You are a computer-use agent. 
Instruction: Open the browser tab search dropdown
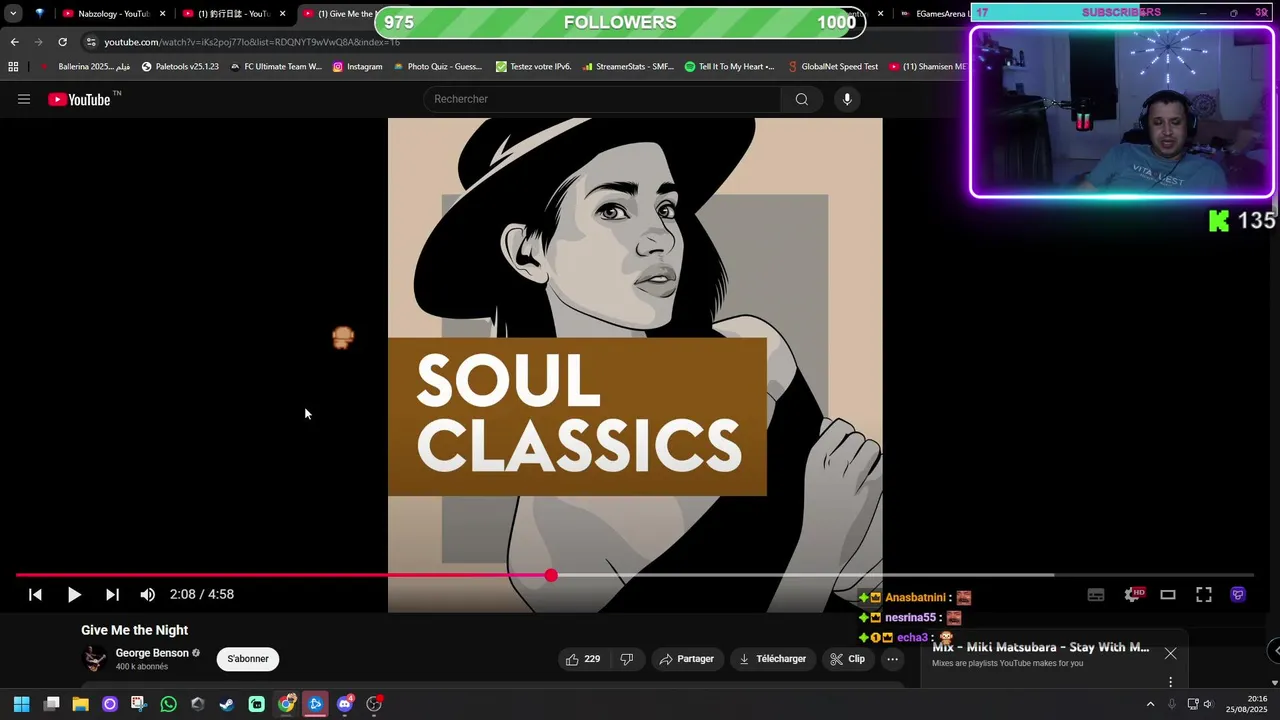[x=13, y=14]
